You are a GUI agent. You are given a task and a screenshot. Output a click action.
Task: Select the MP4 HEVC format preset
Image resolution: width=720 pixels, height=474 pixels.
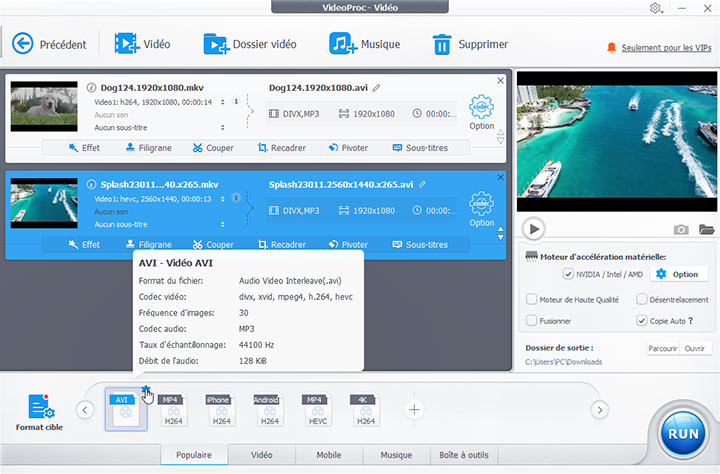317,409
